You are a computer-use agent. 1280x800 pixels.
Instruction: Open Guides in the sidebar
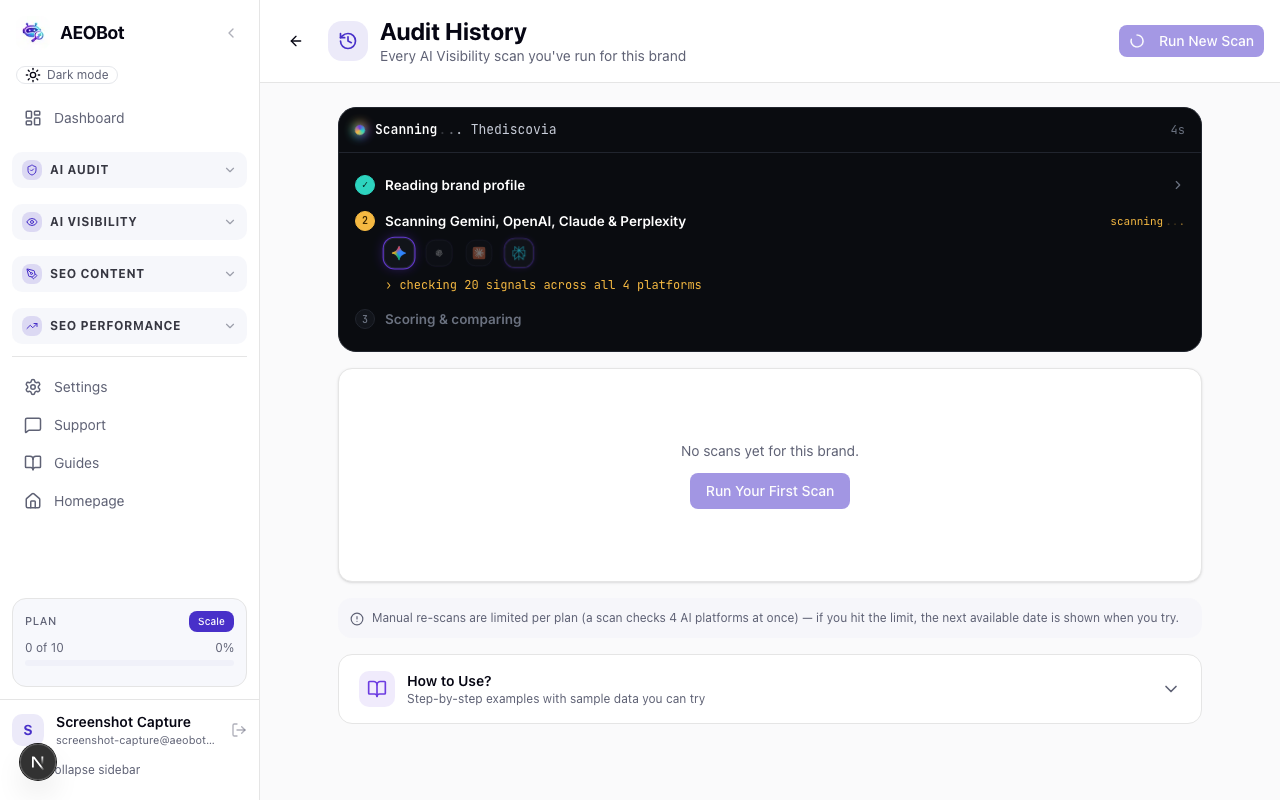click(129, 463)
